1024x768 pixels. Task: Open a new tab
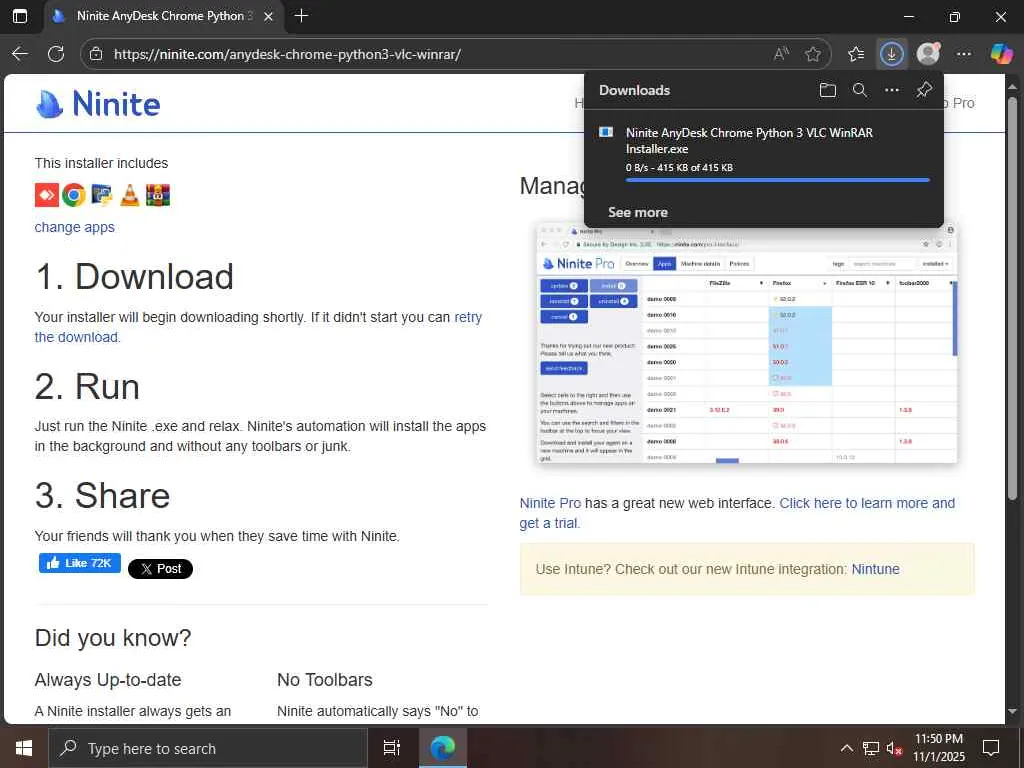[301, 16]
